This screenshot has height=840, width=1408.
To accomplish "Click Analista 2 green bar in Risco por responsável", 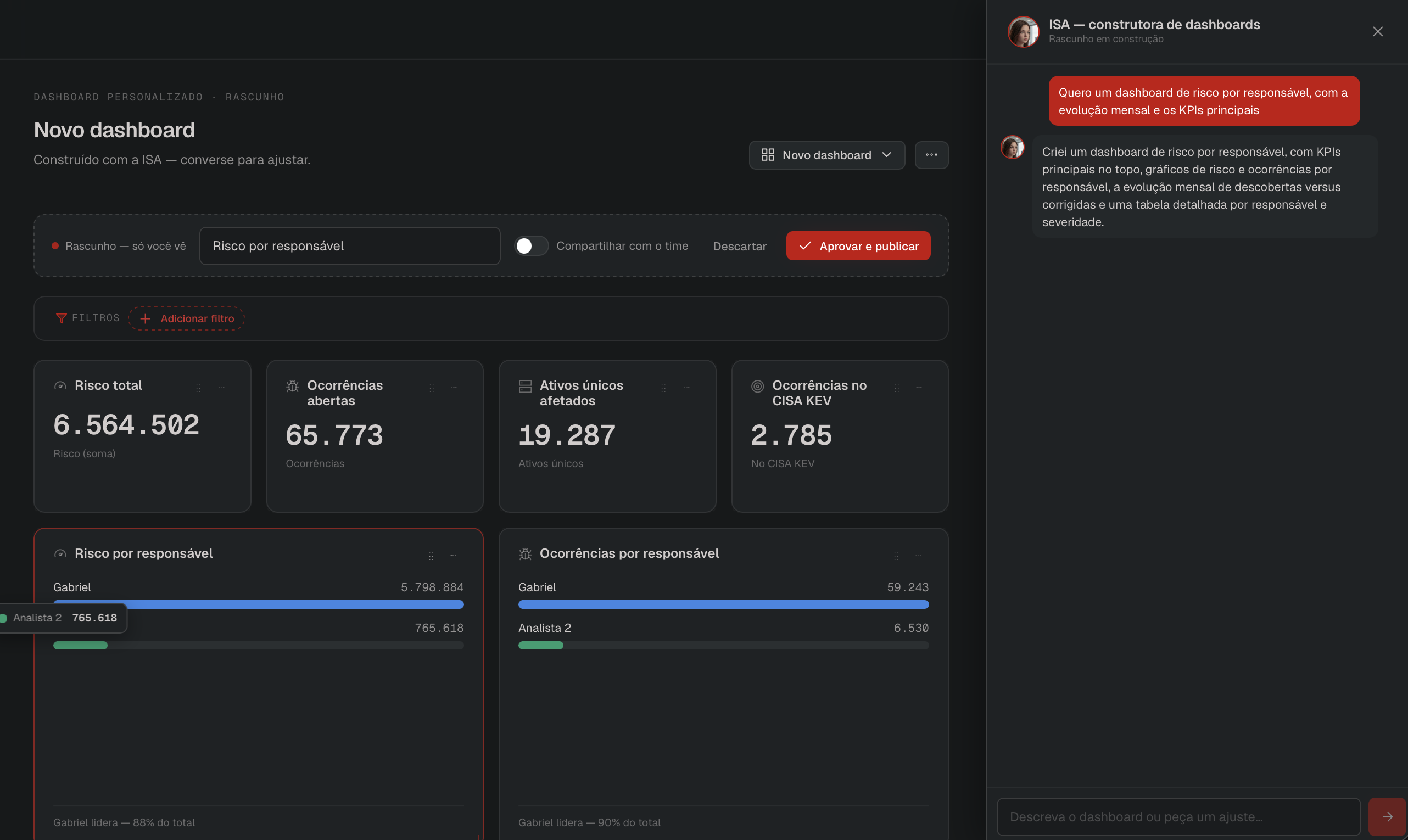I will point(80,645).
